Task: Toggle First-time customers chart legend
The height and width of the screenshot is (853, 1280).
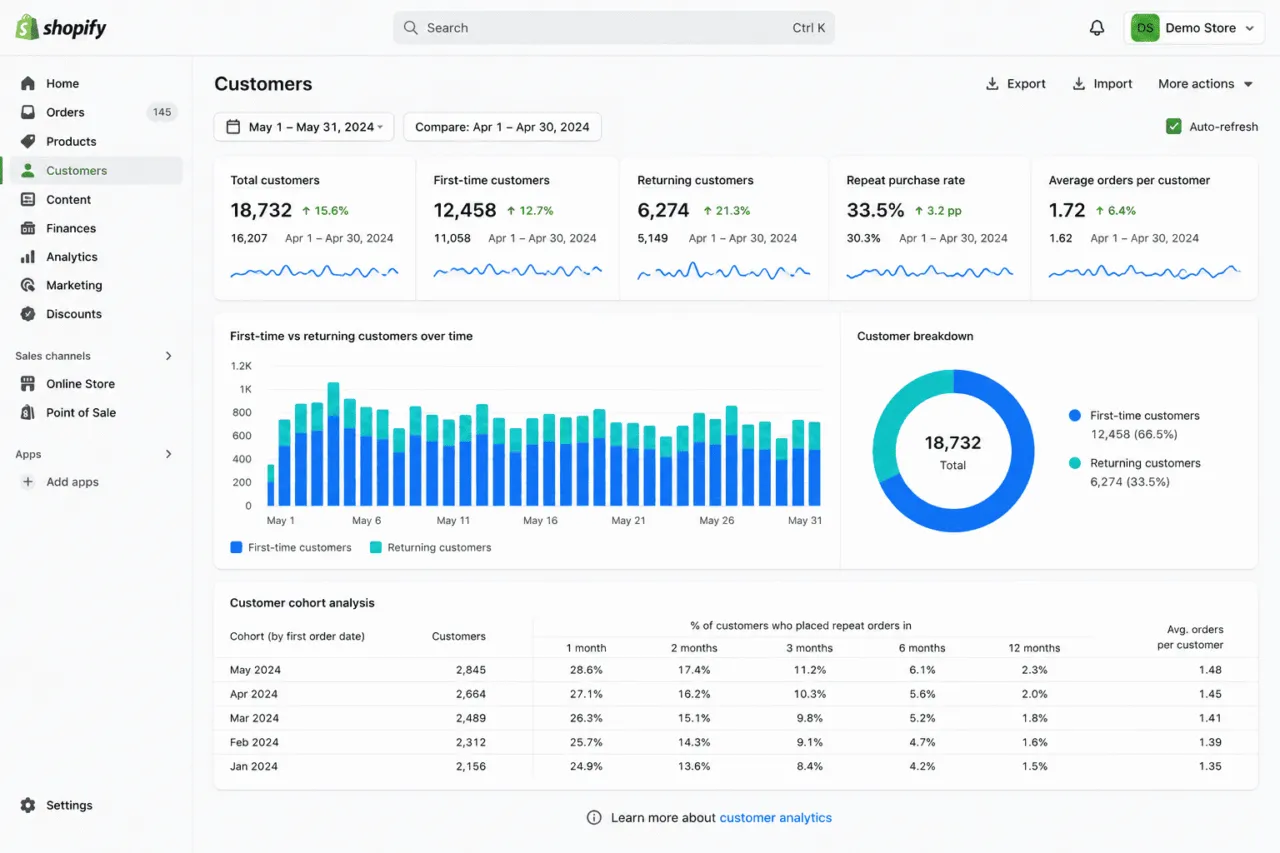Action: (x=291, y=548)
